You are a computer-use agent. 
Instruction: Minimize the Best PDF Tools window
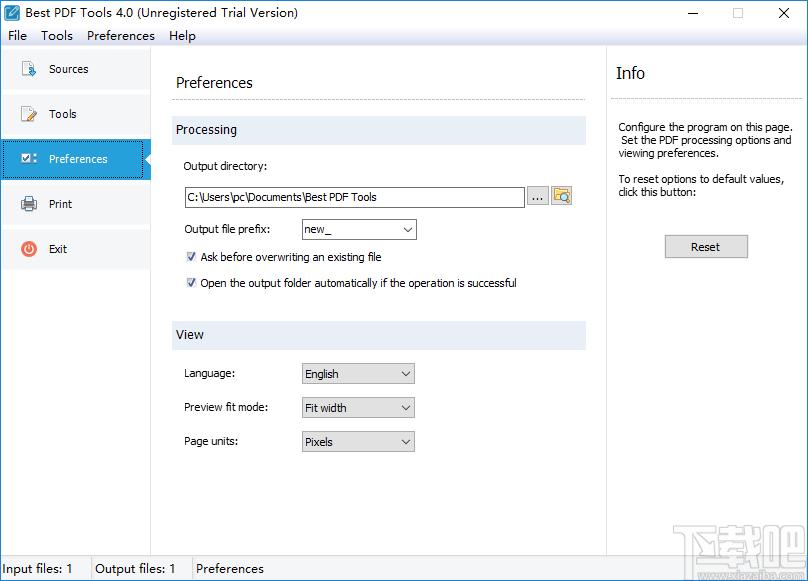(x=693, y=13)
